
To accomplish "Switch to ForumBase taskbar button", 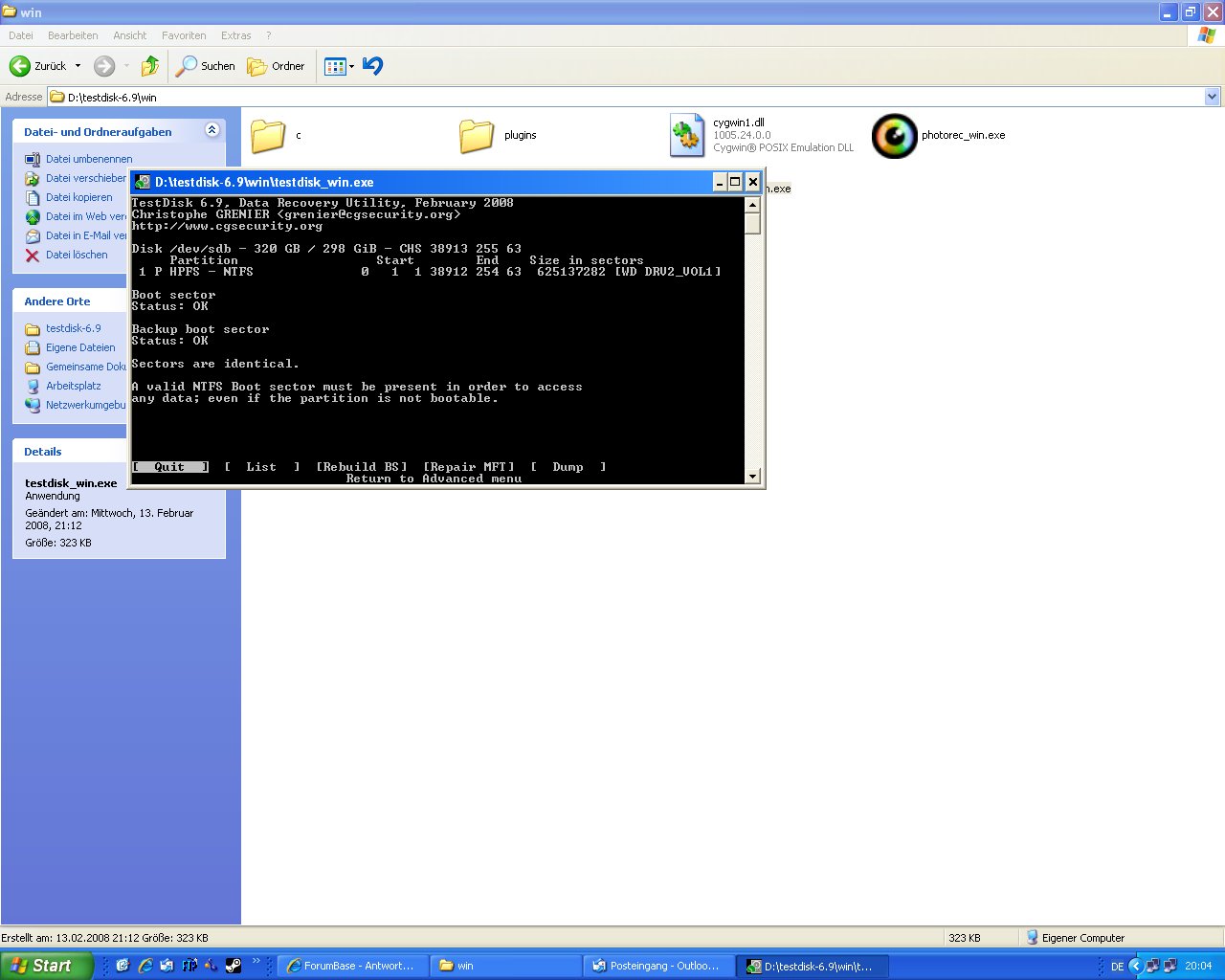I will (352, 966).
